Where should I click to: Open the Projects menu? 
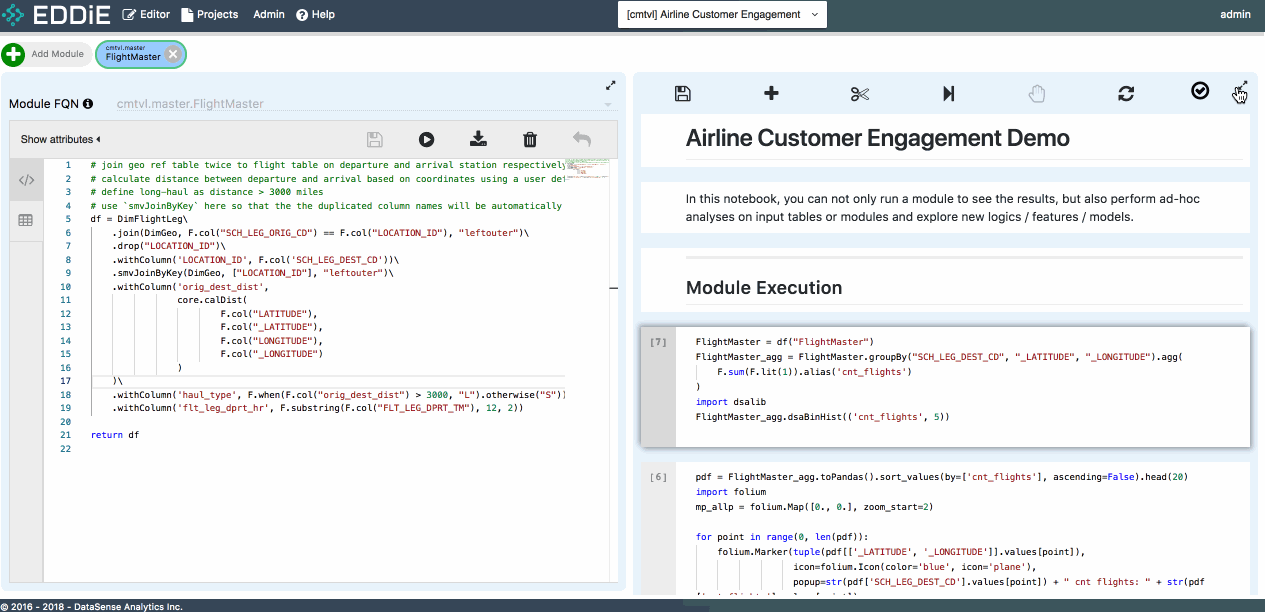point(210,15)
